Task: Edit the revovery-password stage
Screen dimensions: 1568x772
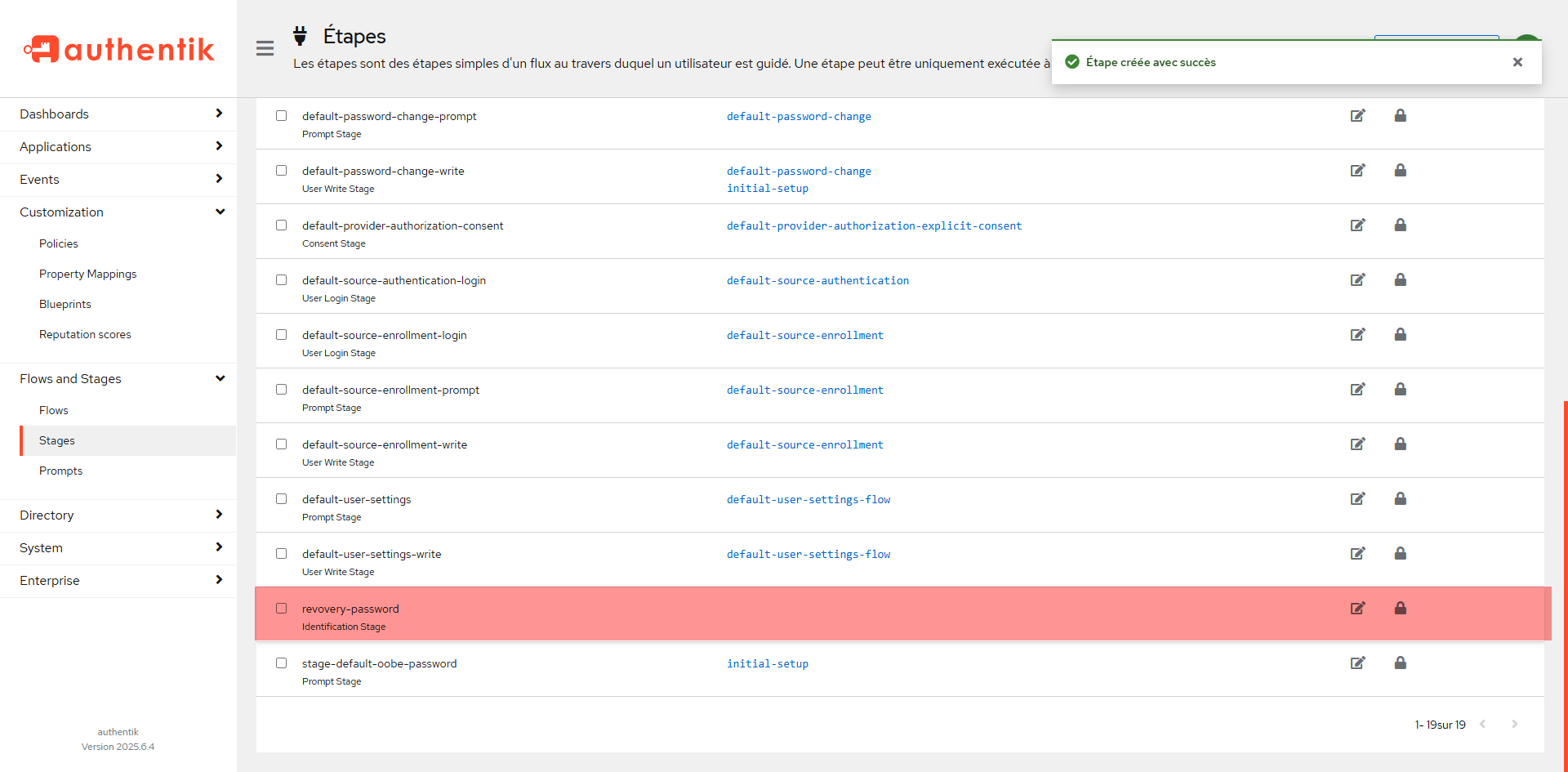Action: [1357, 608]
